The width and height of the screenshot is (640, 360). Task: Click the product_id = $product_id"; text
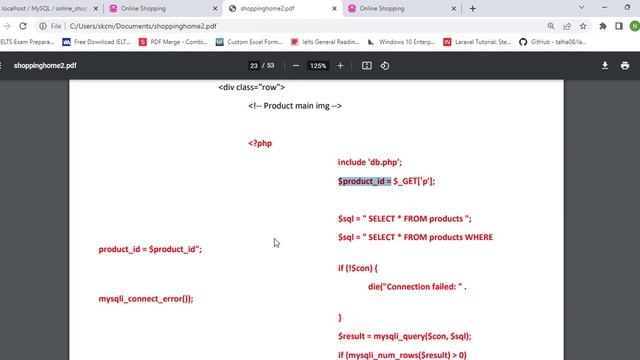pos(150,249)
